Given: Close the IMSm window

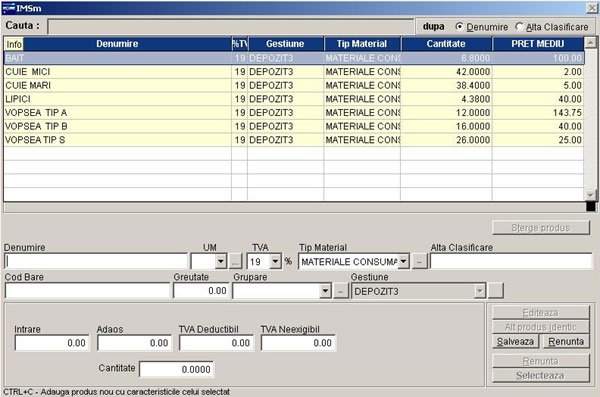Looking at the screenshot, I should click(x=592, y=8).
